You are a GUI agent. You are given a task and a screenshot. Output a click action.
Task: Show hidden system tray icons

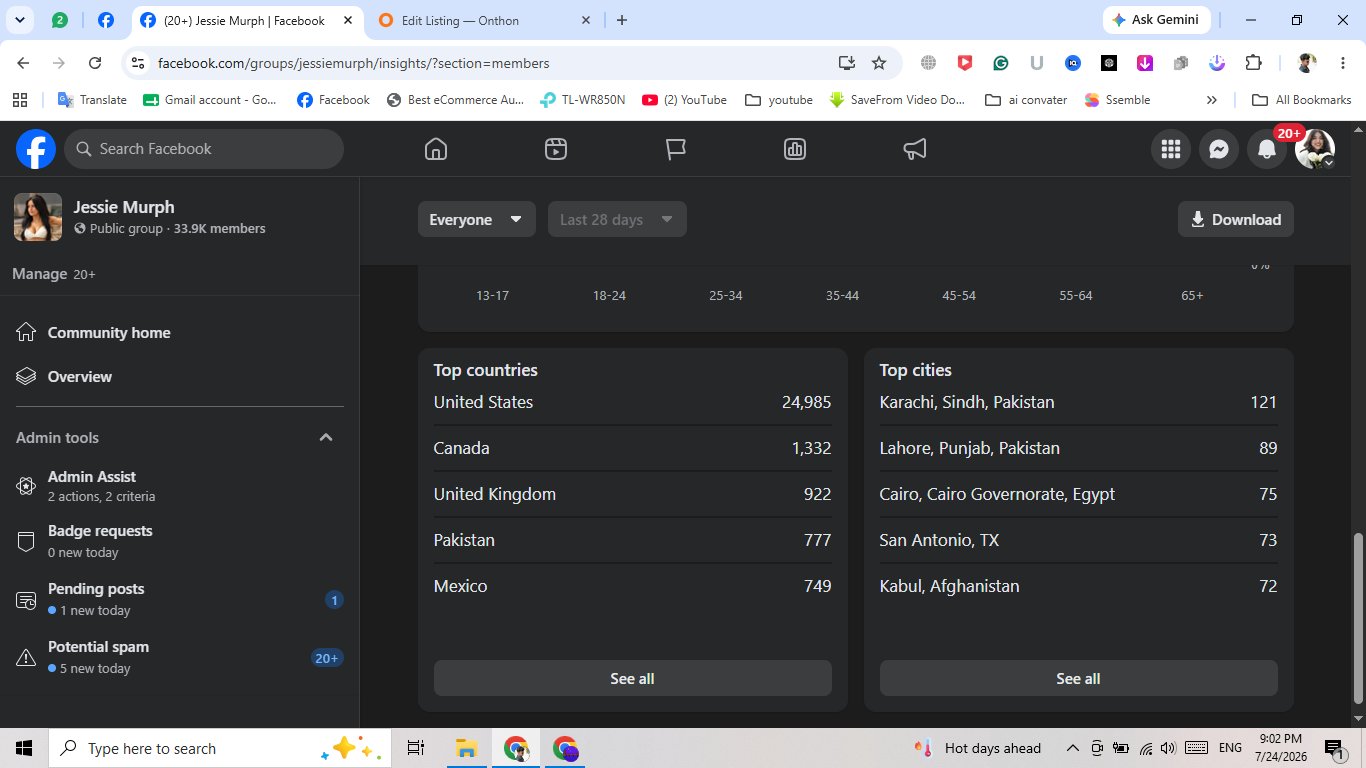pyautogui.click(x=1072, y=748)
